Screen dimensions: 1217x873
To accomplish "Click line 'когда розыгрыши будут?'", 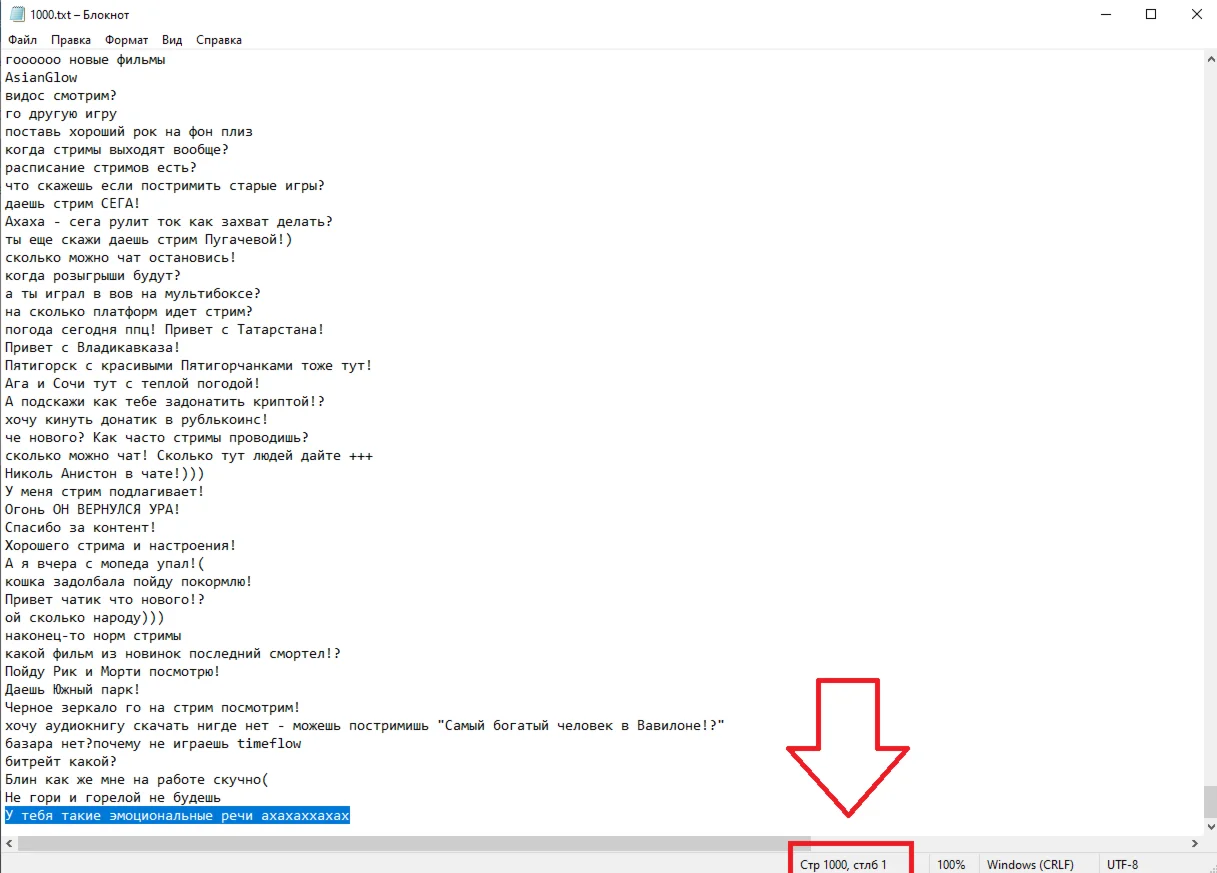I will (93, 275).
